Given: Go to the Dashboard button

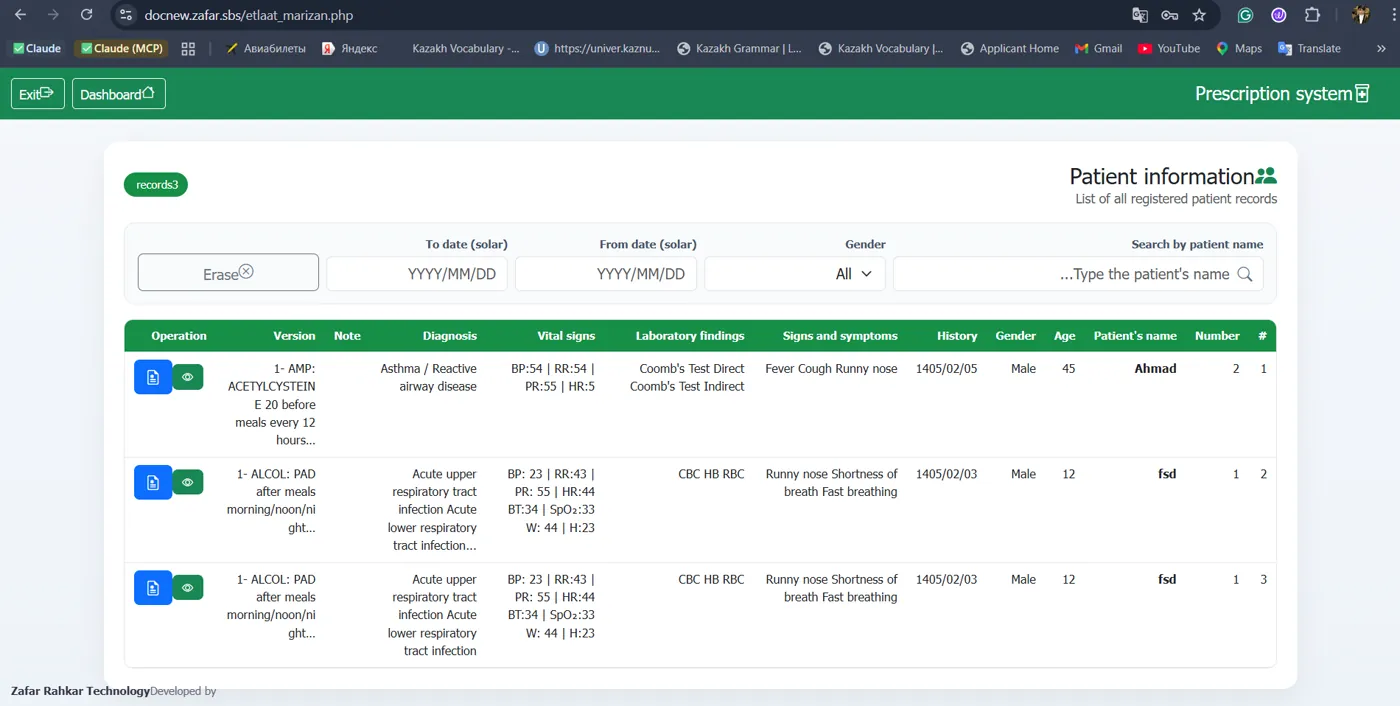Looking at the screenshot, I should [x=119, y=94].
